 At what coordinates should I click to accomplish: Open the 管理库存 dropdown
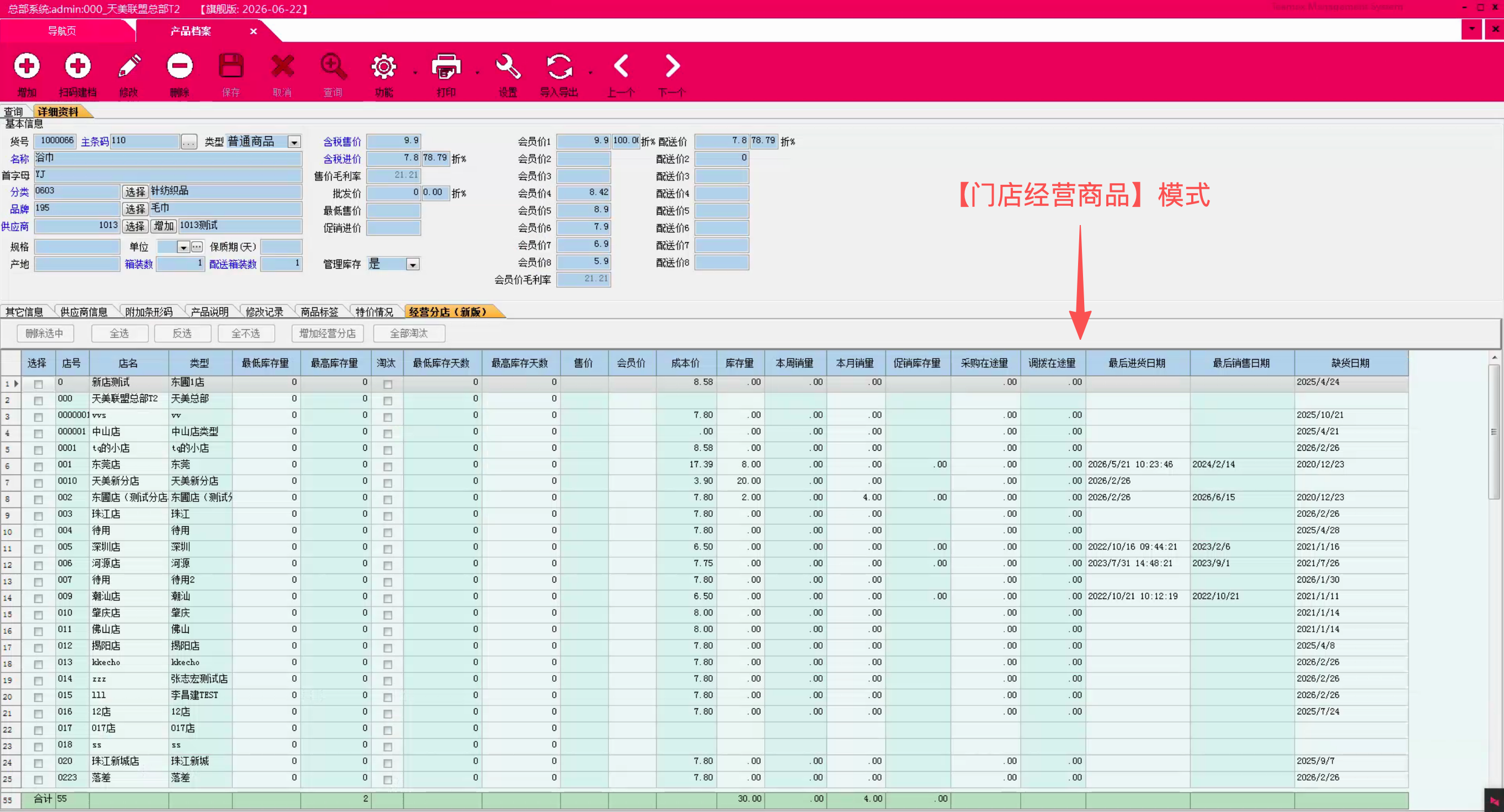(413, 265)
